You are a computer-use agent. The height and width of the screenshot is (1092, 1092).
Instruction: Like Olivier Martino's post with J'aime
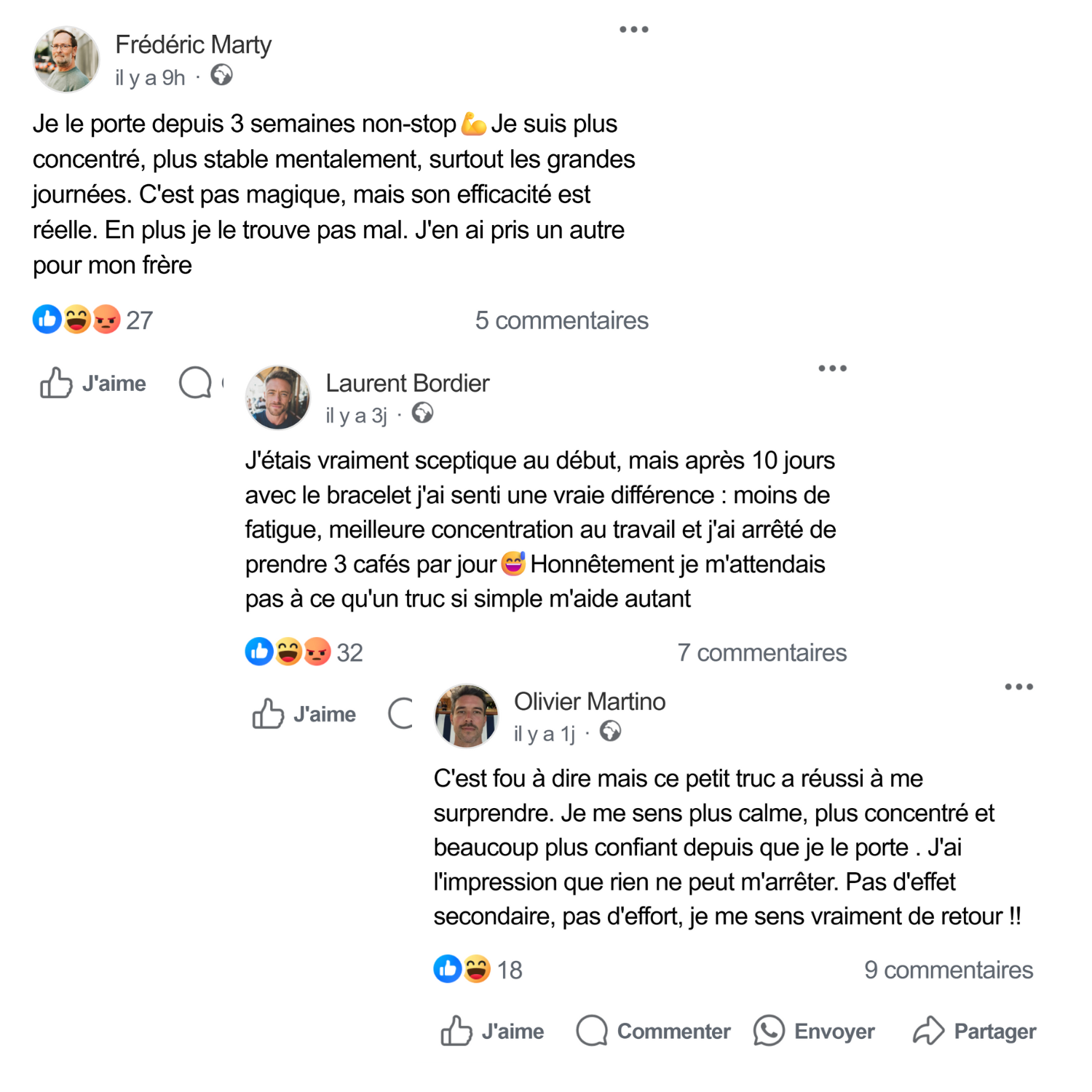click(x=493, y=1031)
